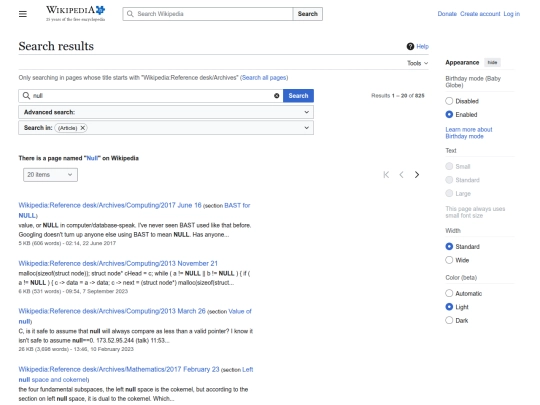Click 'Results 1 – 20 of 825' text
The image size is (540, 405).
(397, 96)
